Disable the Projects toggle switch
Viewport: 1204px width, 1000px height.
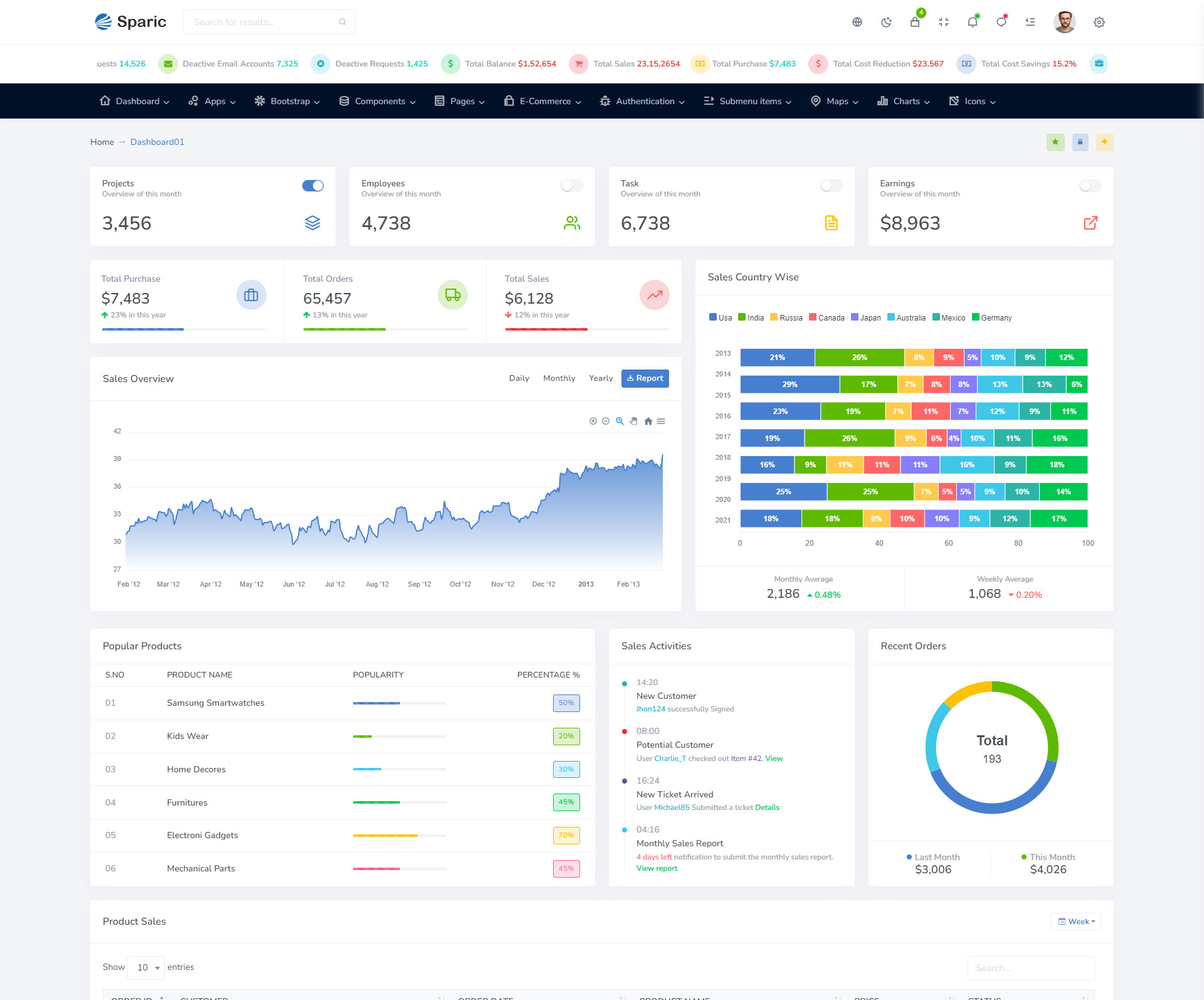click(313, 186)
